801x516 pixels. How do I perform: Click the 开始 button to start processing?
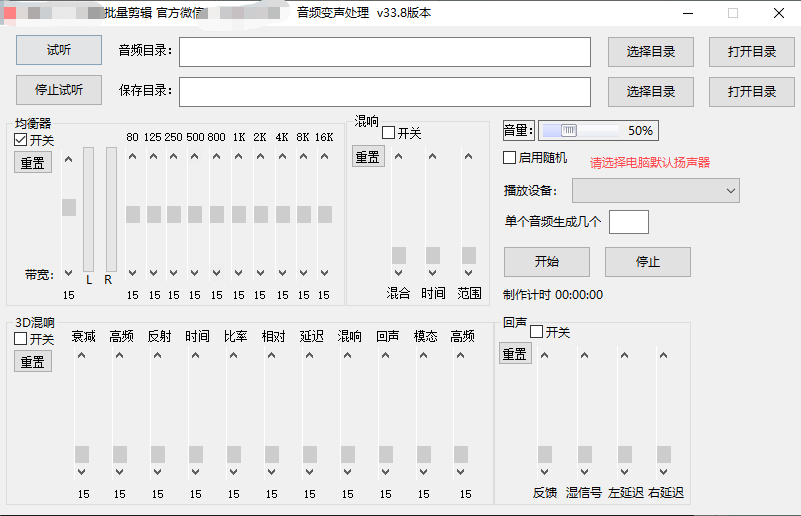click(x=546, y=262)
